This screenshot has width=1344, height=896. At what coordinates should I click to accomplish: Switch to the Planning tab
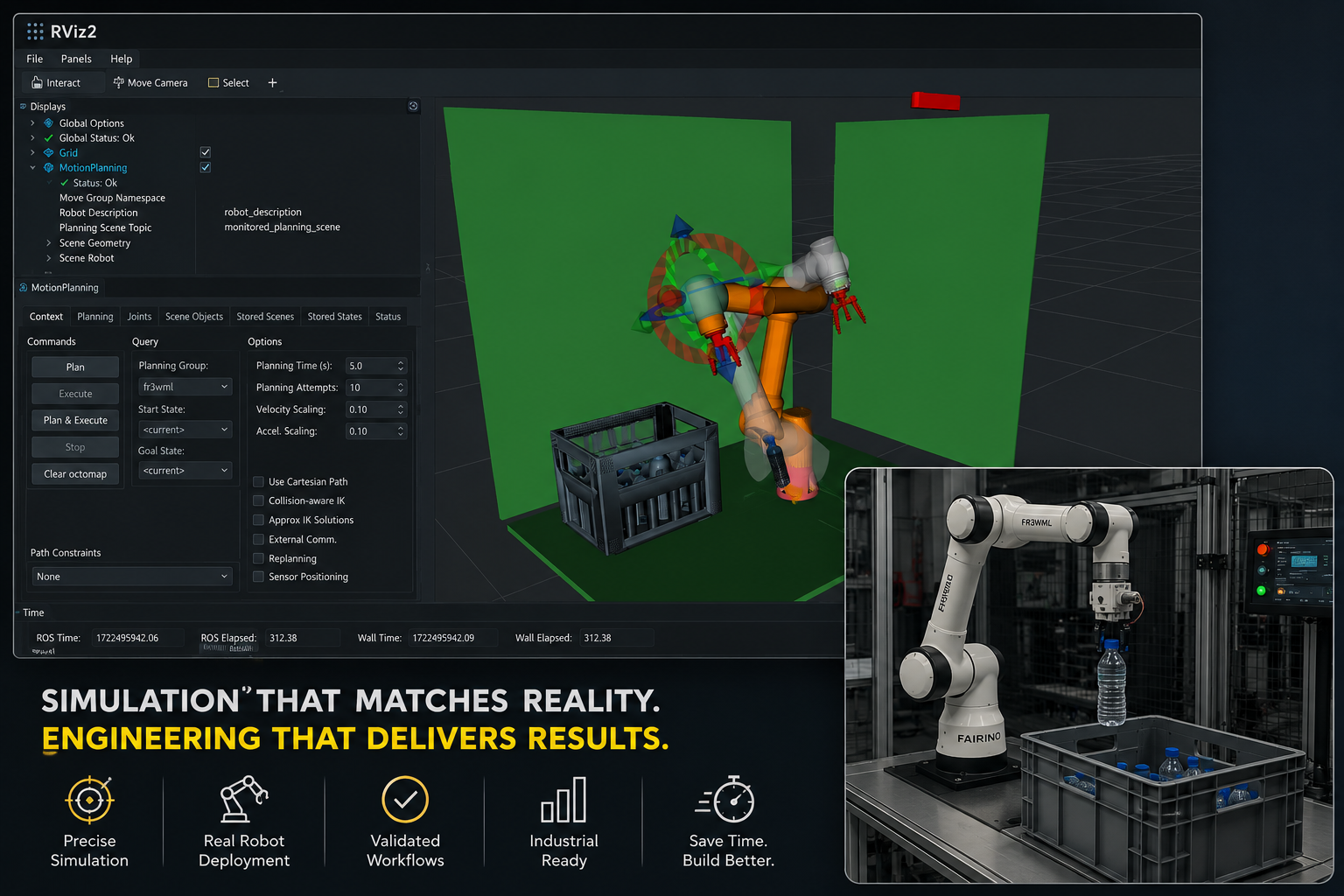[x=95, y=317]
